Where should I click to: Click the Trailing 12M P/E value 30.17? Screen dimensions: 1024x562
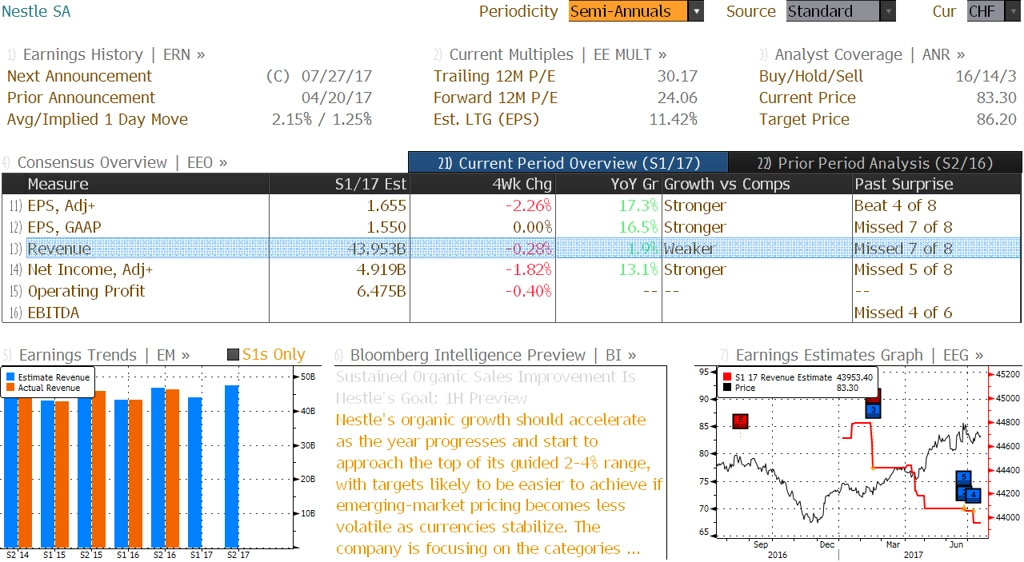tap(677, 76)
